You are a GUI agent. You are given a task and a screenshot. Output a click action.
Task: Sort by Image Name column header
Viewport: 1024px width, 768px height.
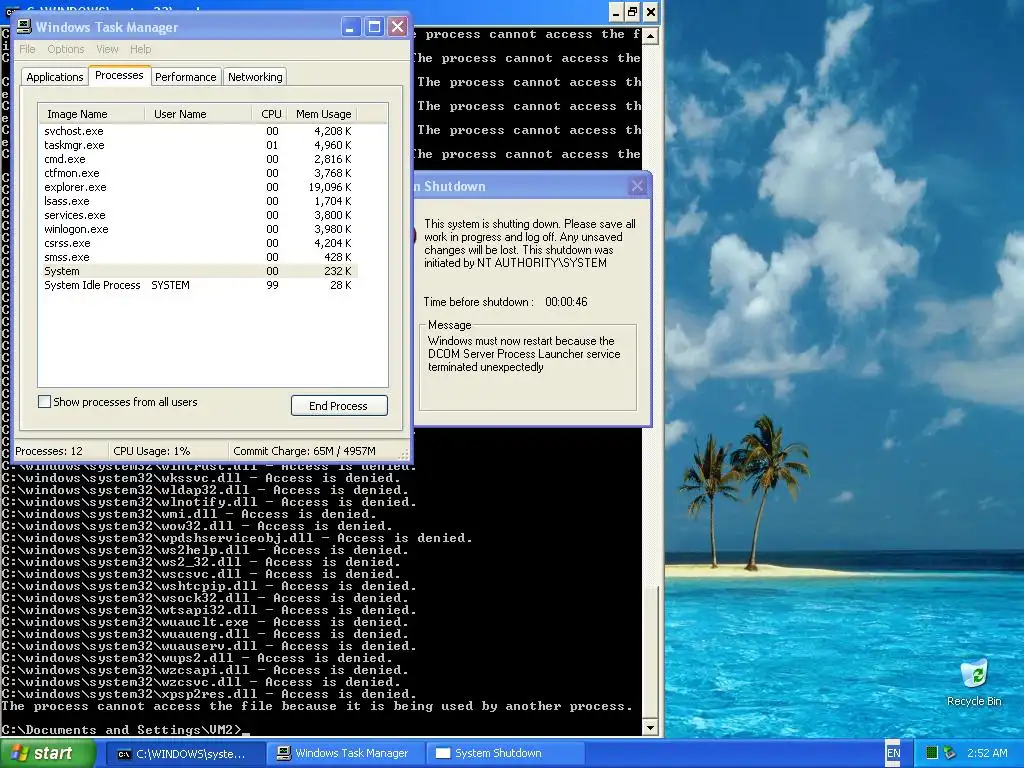click(91, 114)
